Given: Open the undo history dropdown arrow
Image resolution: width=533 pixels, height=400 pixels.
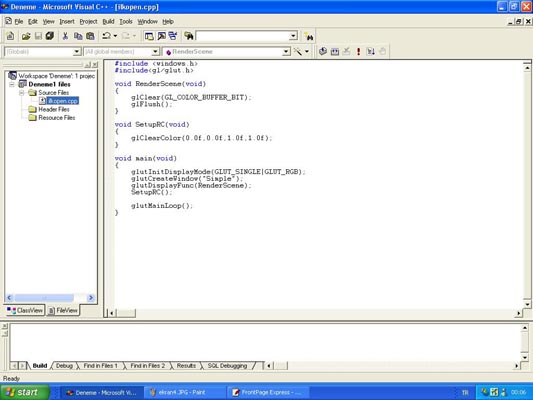Looking at the screenshot, I should (x=115, y=36).
